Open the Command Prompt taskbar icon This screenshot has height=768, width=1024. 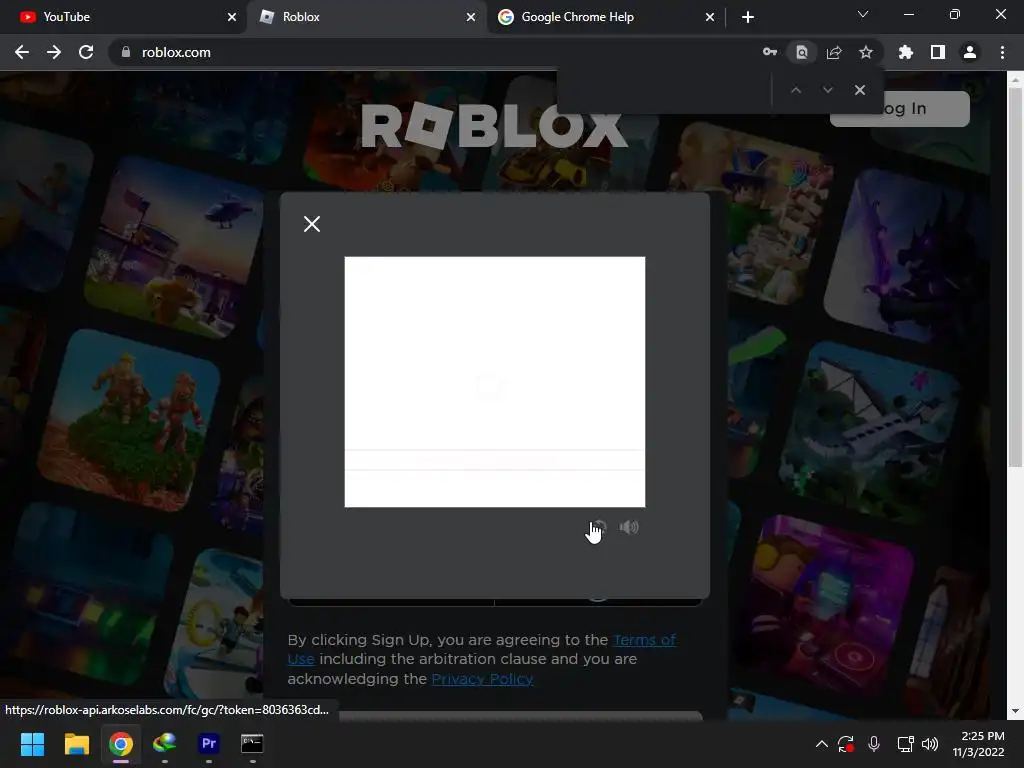point(252,744)
